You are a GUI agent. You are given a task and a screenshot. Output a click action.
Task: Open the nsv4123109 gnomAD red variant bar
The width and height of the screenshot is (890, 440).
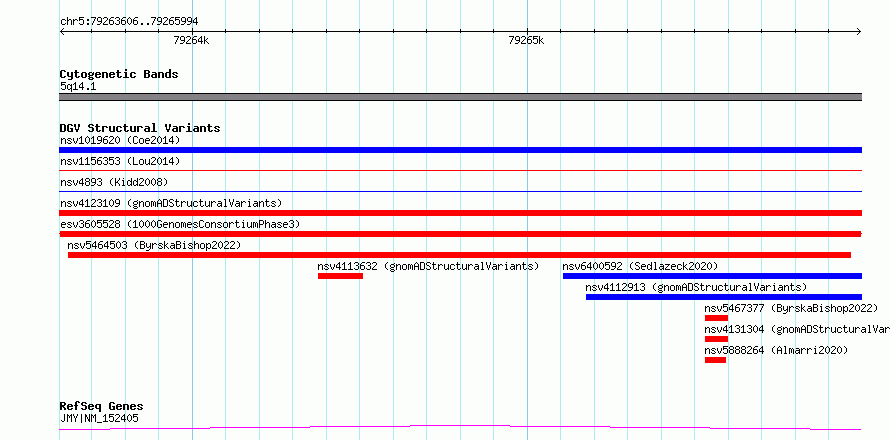[x=460, y=213]
